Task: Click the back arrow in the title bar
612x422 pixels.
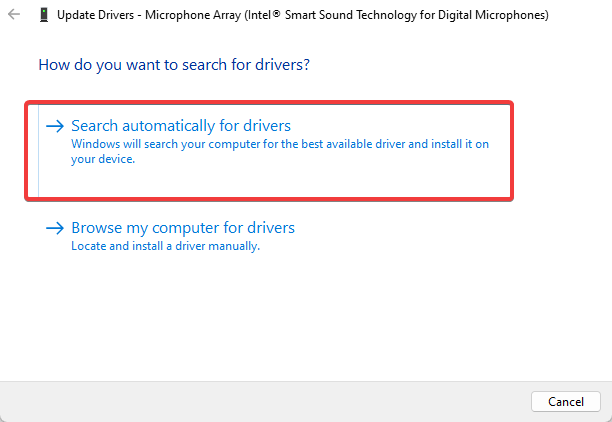Action: click(x=14, y=14)
